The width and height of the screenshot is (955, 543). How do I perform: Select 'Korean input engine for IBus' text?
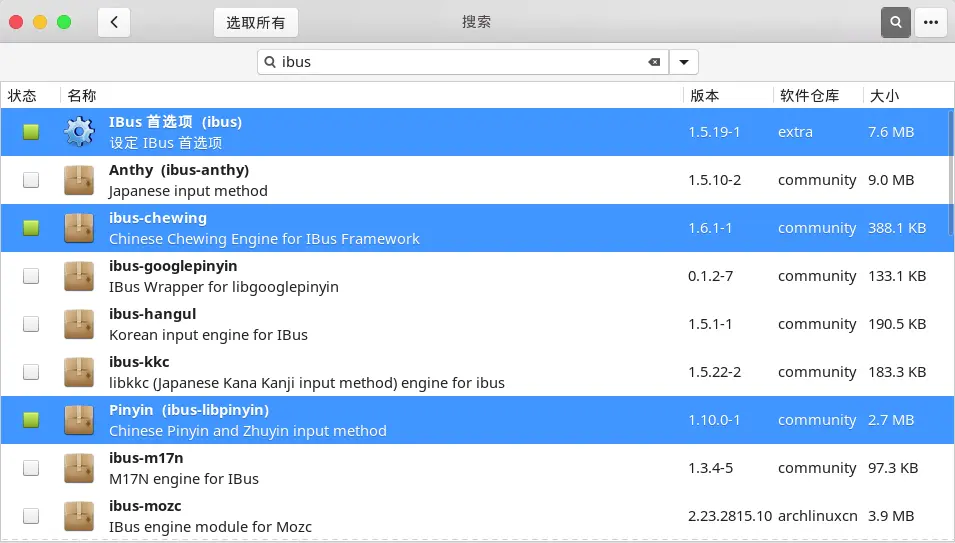[x=208, y=335]
